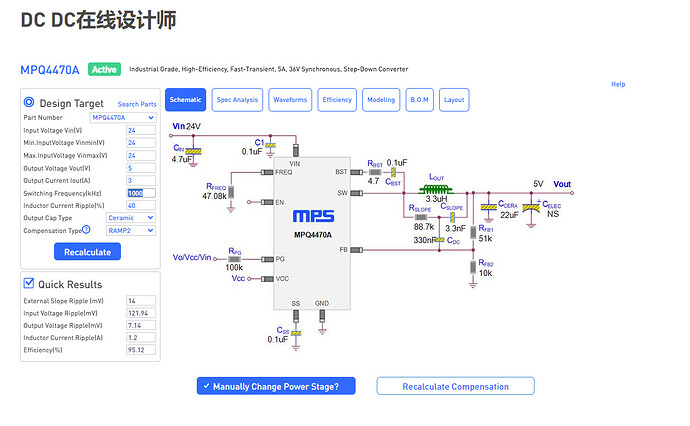Click the converter description text
Viewport: 690px width, 426px height.
coord(268,69)
